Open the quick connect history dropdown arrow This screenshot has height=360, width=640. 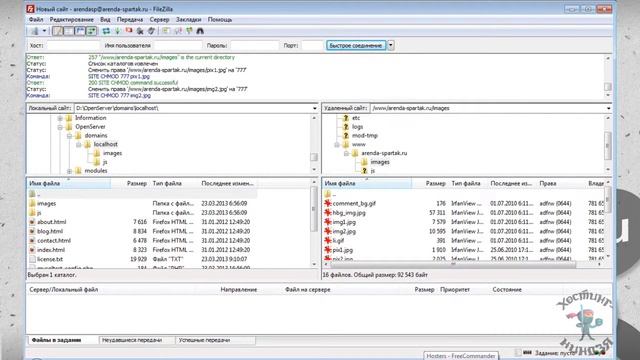(391, 45)
